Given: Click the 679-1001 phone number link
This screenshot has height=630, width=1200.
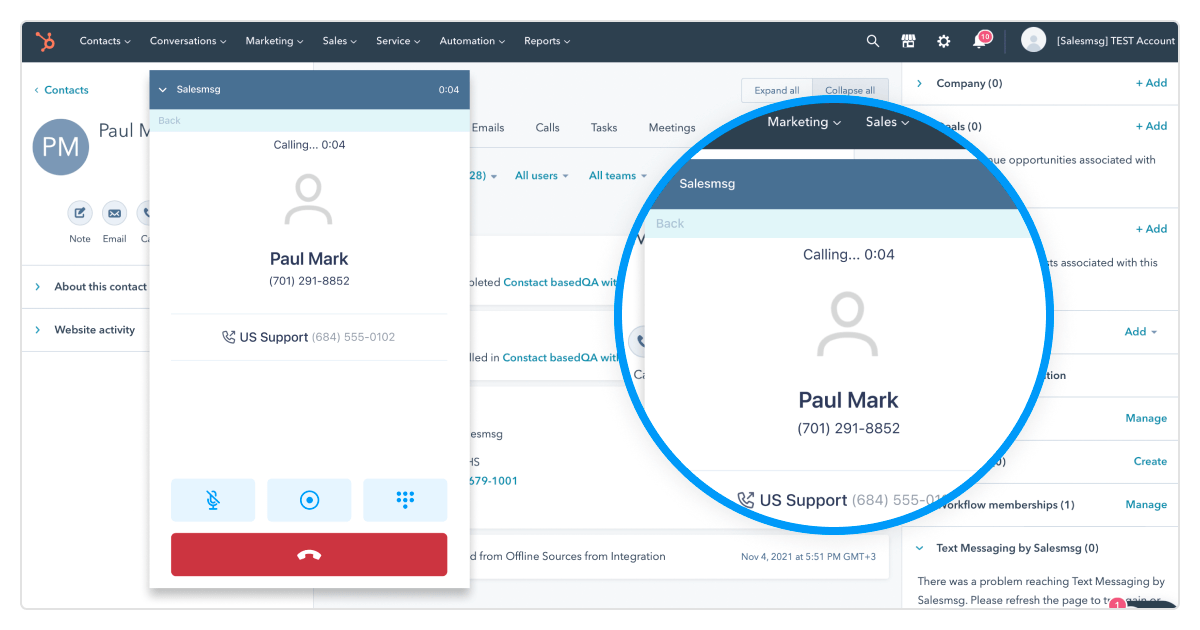Looking at the screenshot, I should (x=493, y=481).
